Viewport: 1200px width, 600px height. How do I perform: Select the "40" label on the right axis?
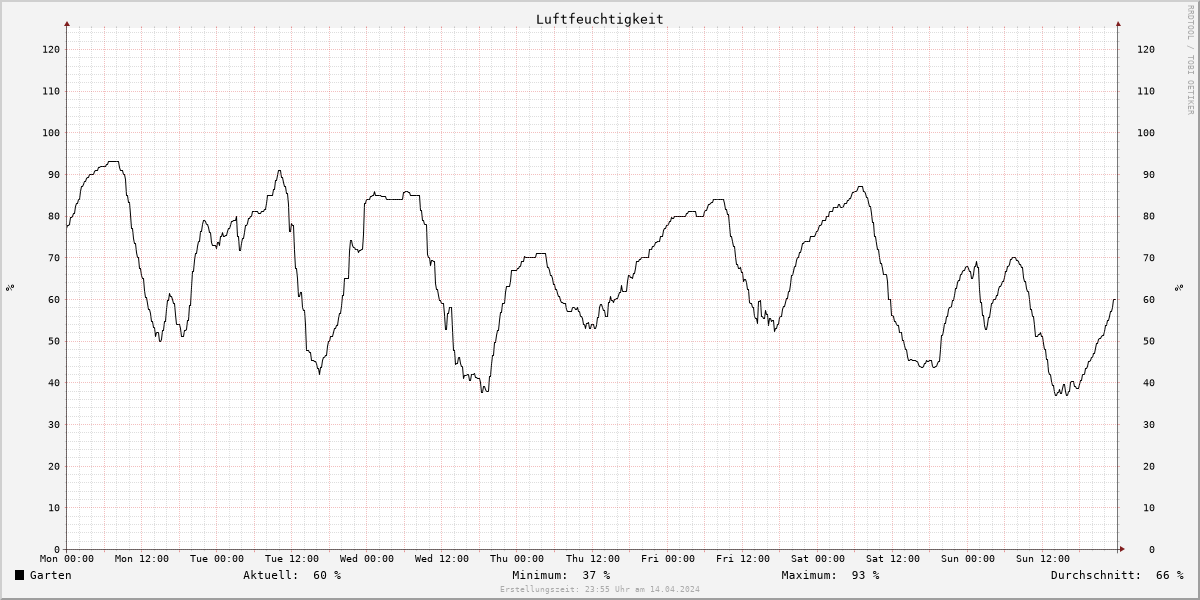coord(1149,383)
